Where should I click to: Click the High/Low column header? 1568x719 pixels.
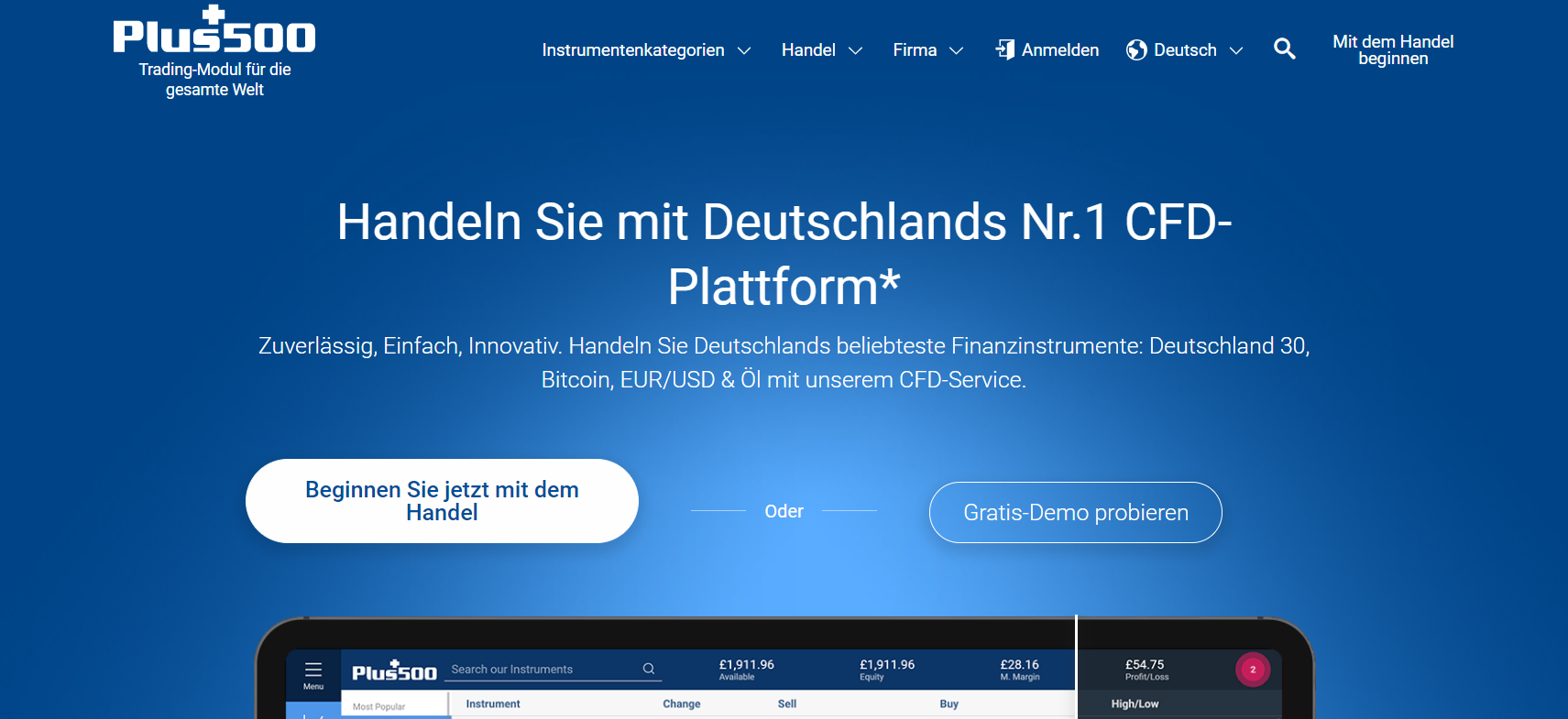(1135, 704)
